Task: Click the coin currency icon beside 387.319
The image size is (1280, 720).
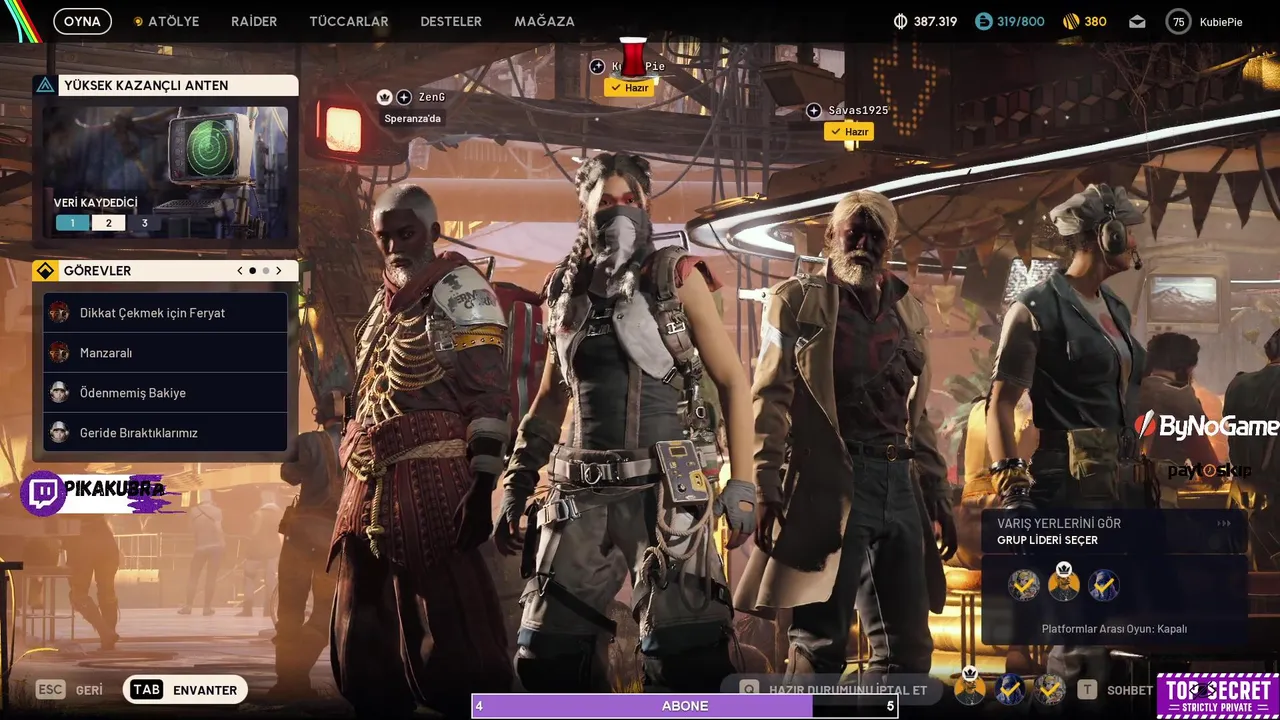Action: [900, 21]
